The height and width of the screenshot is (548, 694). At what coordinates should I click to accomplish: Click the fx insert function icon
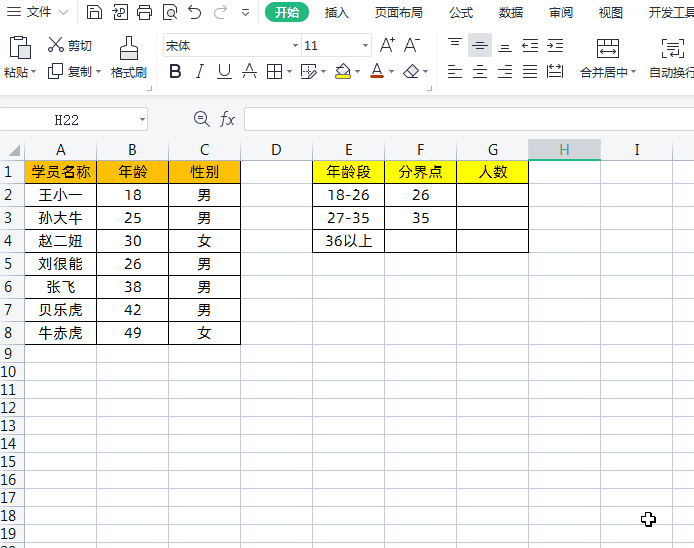tap(227, 119)
